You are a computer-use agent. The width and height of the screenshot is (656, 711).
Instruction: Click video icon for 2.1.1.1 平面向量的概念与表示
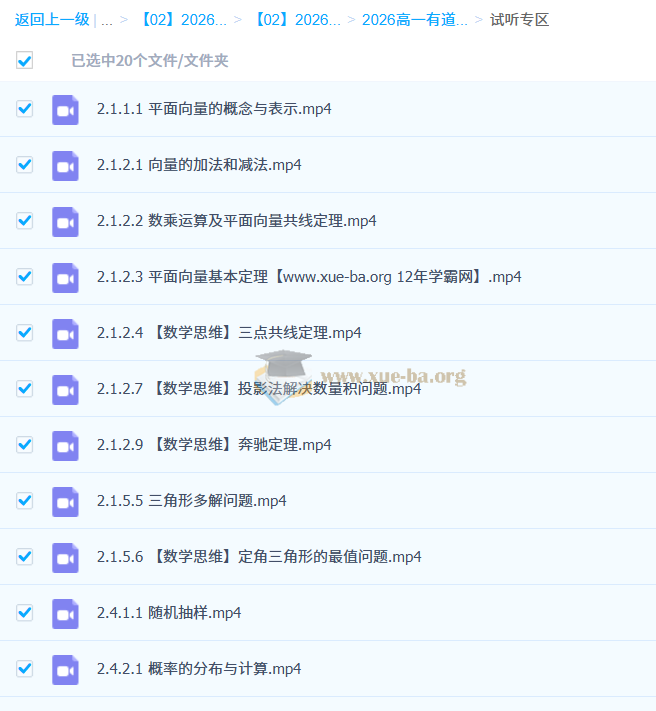coord(65,110)
